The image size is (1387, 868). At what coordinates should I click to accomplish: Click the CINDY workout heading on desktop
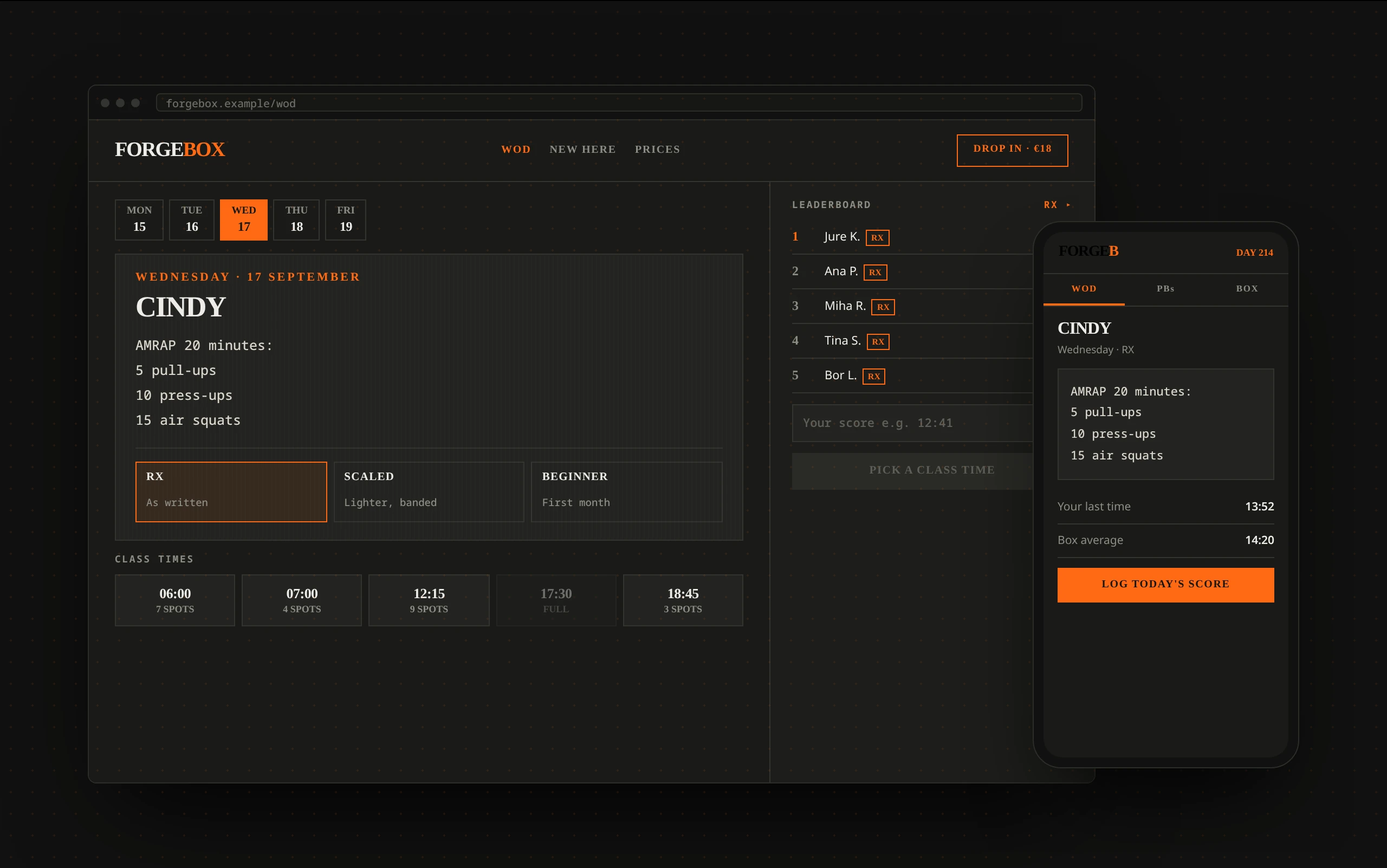pos(180,307)
